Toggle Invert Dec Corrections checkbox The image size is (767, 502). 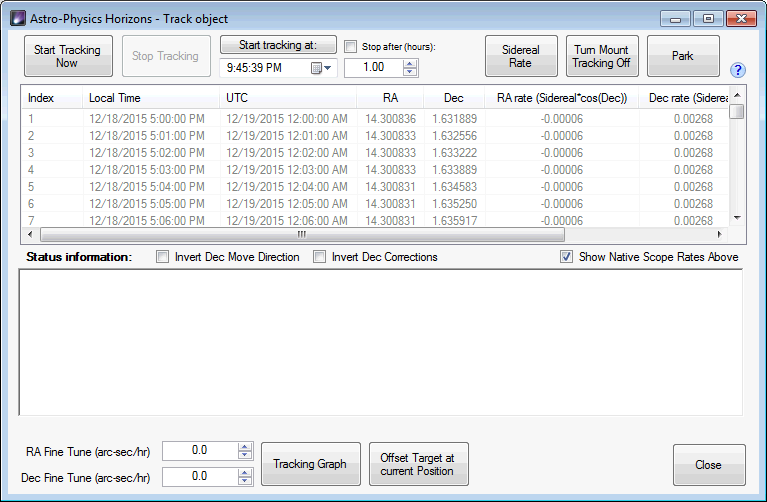[x=319, y=256]
